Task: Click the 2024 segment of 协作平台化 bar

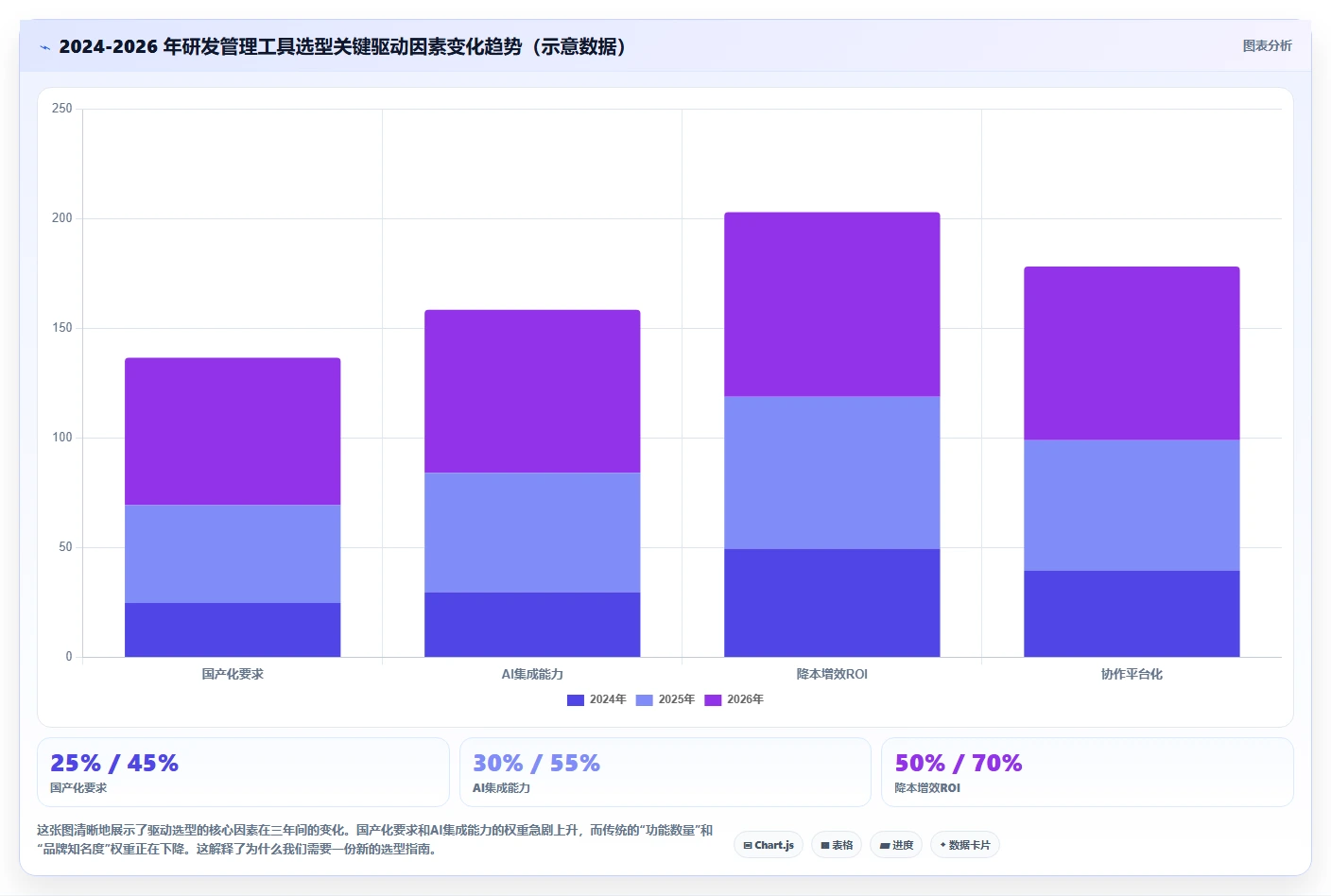Action: tap(1132, 613)
